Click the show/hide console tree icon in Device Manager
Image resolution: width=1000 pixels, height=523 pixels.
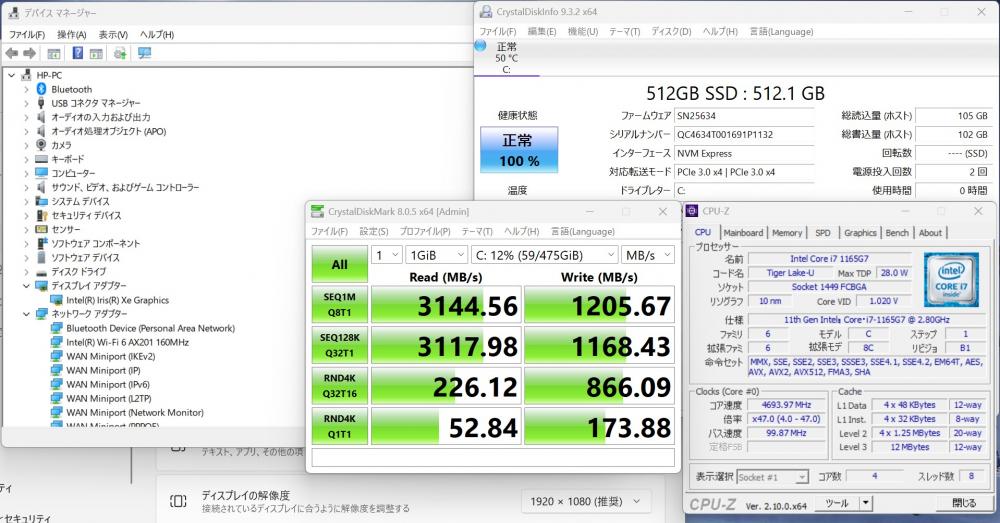[x=54, y=54]
